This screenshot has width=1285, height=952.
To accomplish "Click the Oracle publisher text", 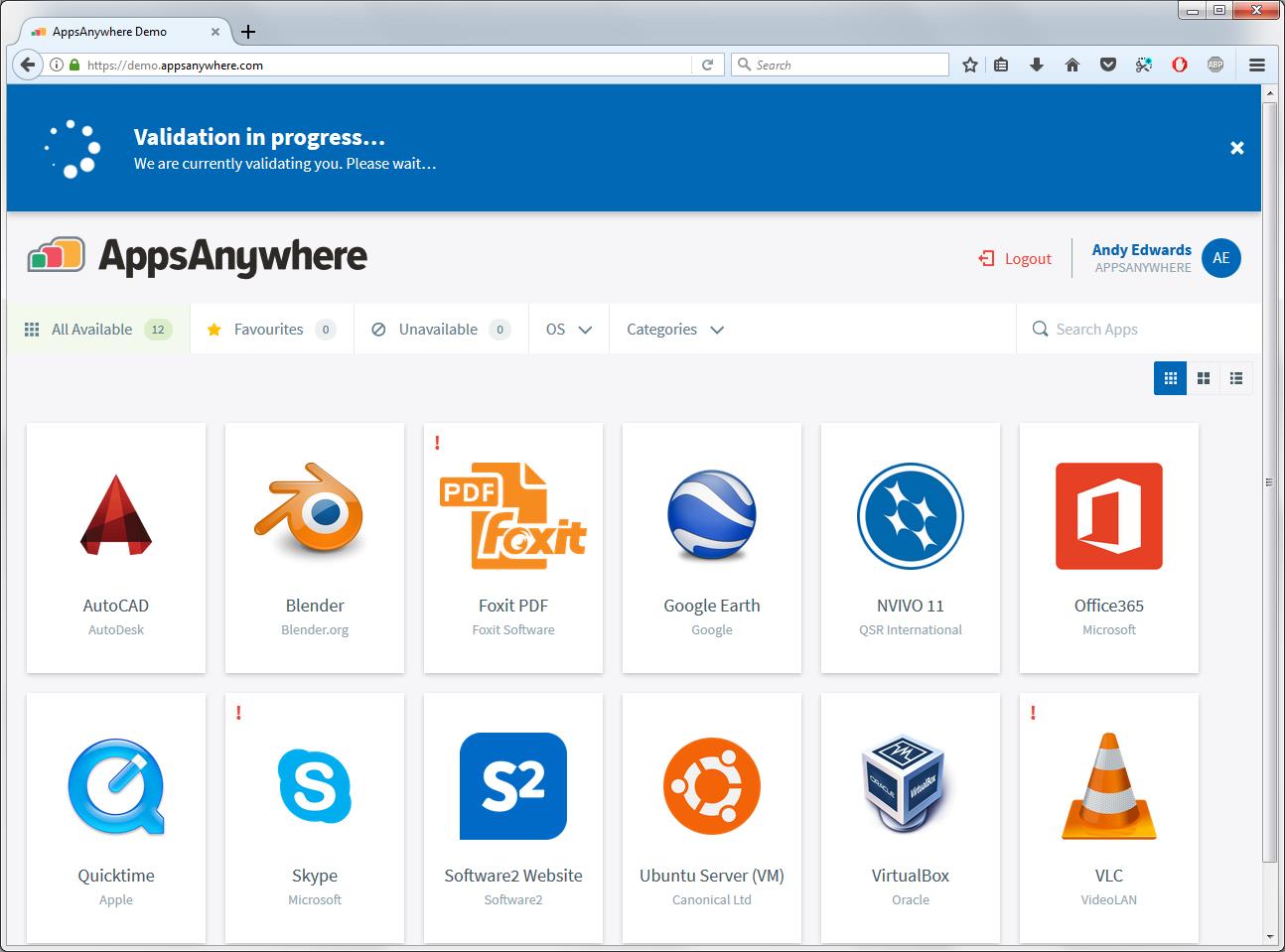I will (911, 899).
